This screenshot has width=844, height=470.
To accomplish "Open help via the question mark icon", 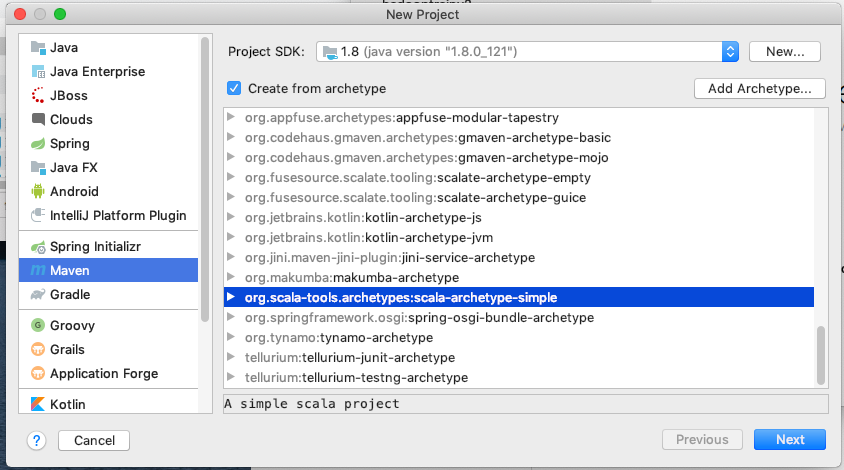I will click(36, 440).
